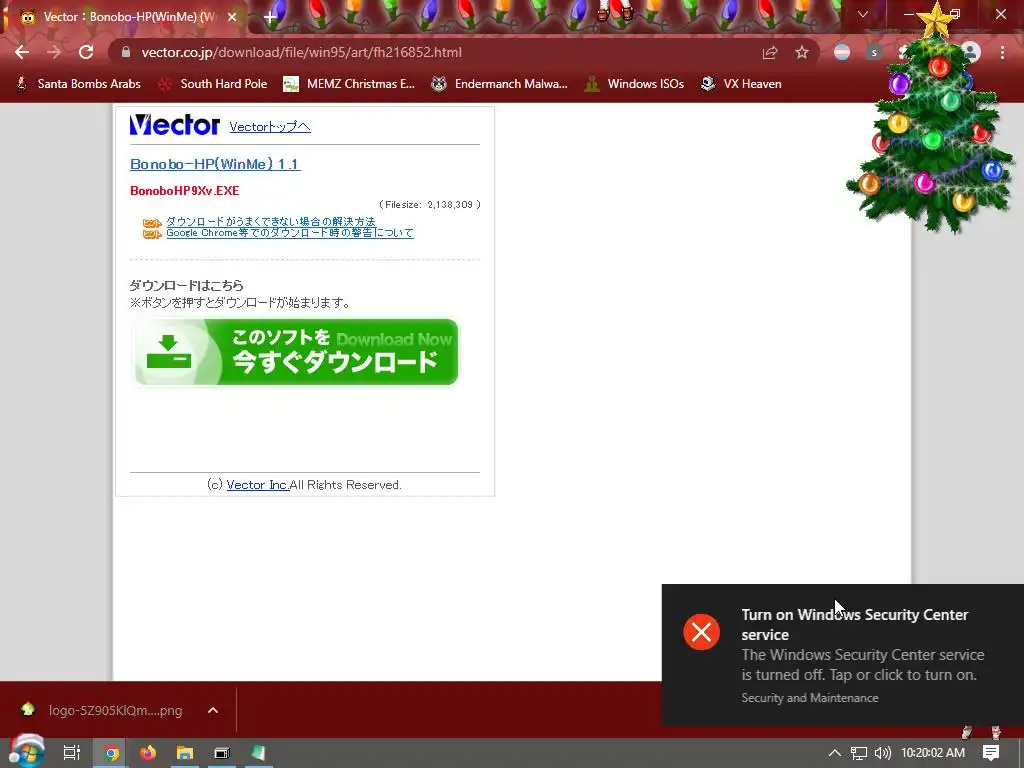Click the BonoboHP9Xv.EXE file name
Viewport: 1024px width, 768px height.
[185, 191]
